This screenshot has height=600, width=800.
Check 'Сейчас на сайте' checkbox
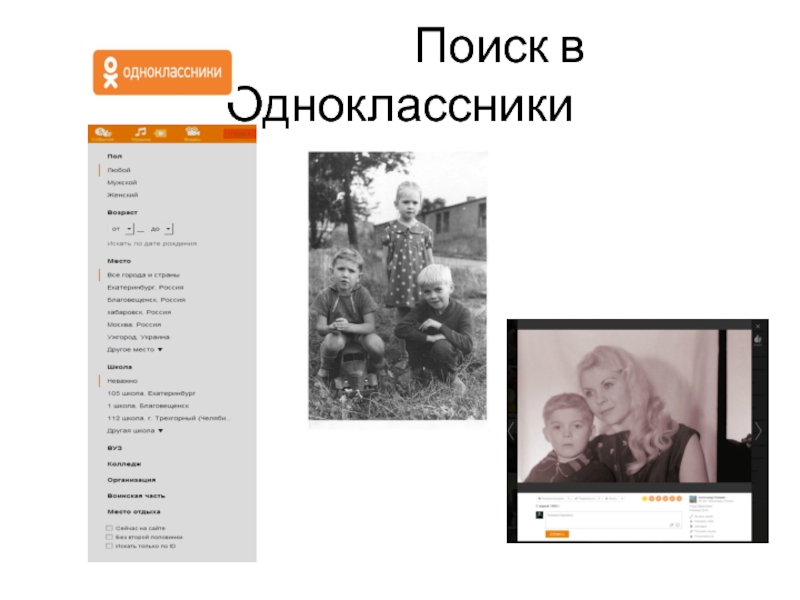pyautogui.click(x=109, y=528)
